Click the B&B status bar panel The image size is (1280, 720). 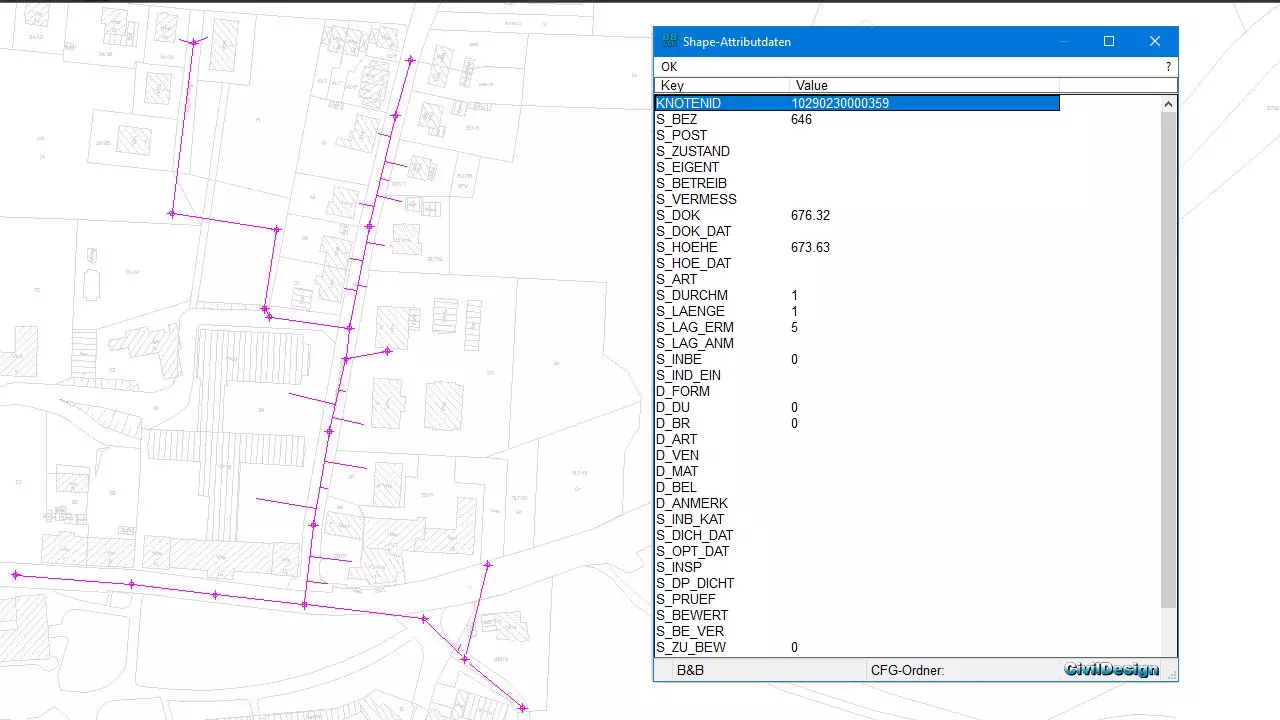(x=690, y=670)
